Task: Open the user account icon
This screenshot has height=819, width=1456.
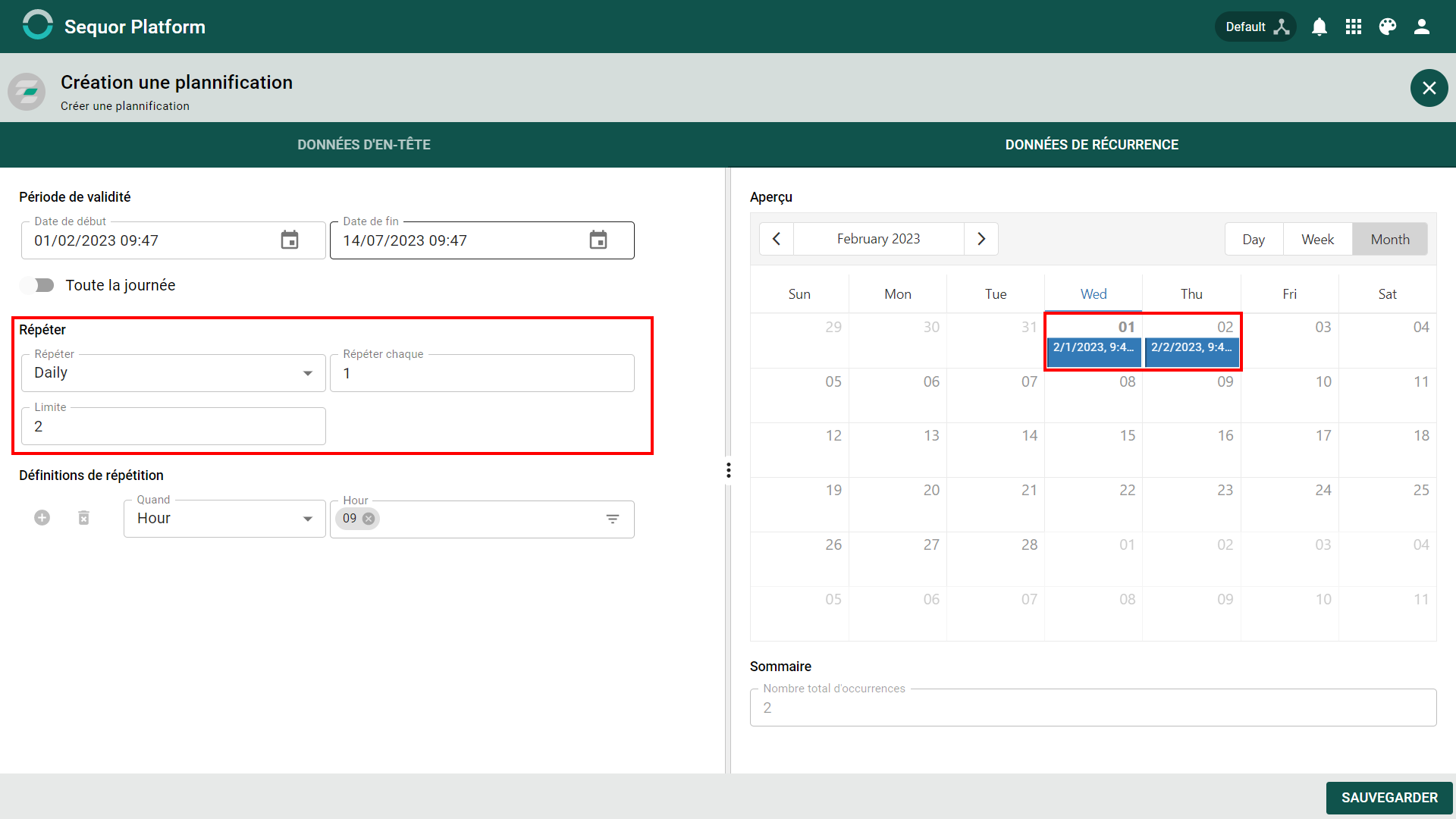Action: coord(1422,27)
